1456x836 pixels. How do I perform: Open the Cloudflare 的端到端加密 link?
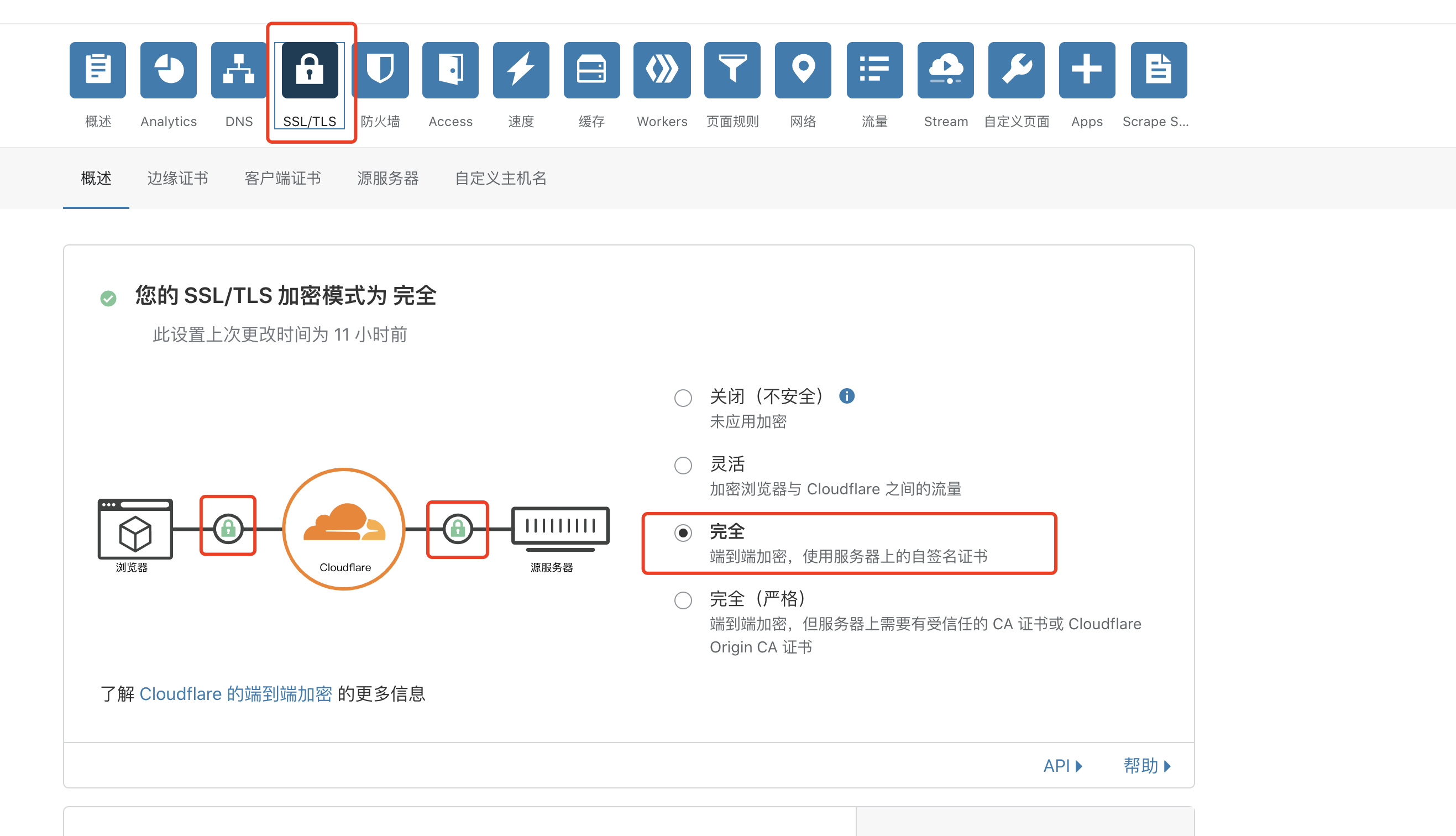235,694
